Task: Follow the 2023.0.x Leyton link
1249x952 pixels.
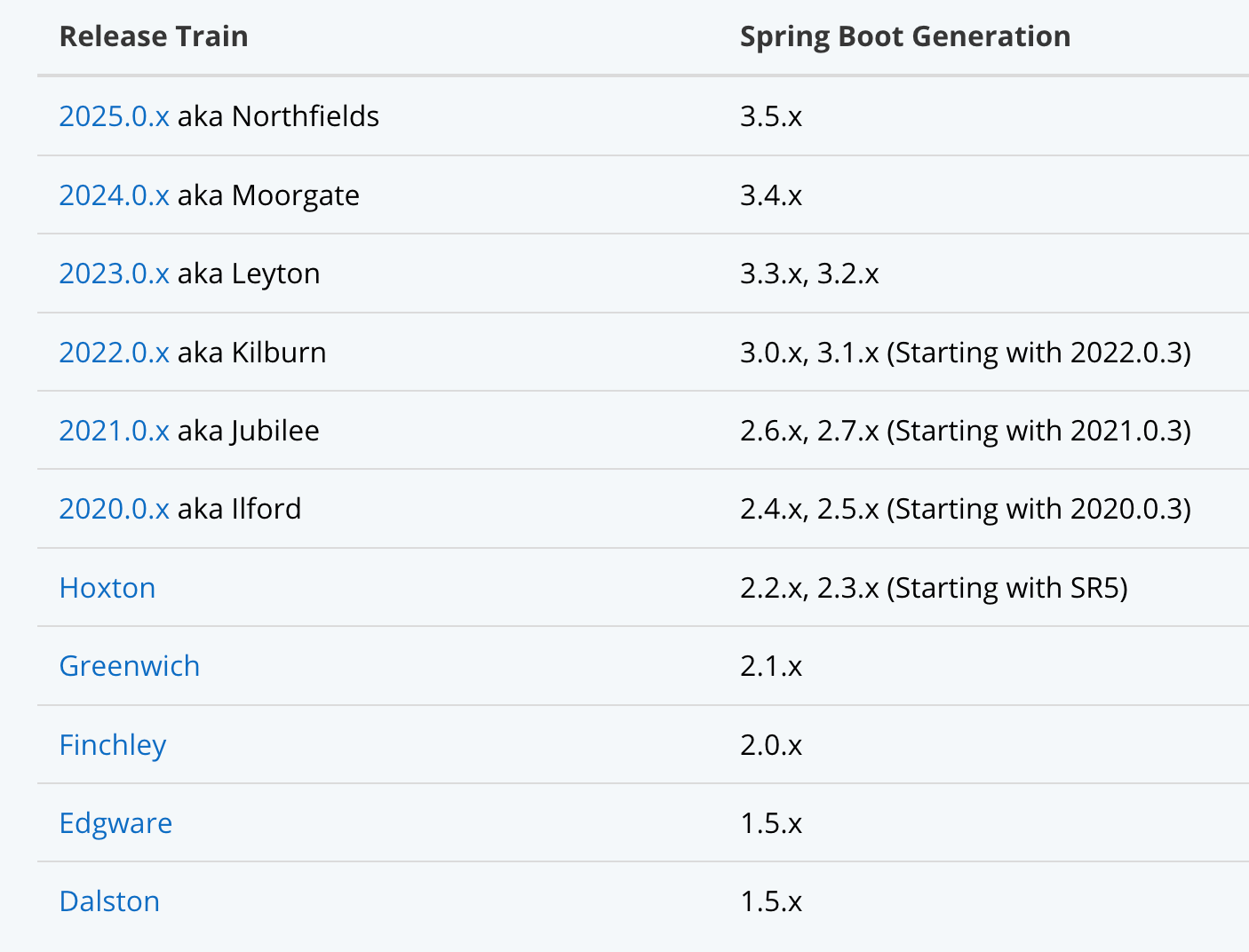Action: tap(114, 274)
